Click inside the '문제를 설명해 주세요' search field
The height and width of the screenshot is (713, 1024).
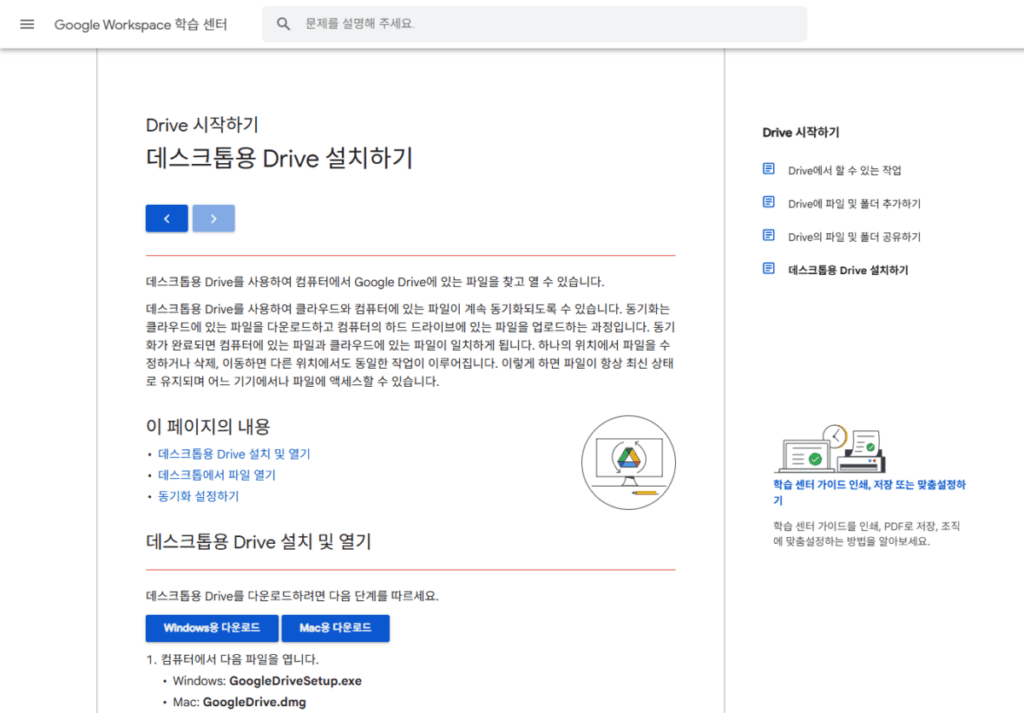coord(450,23)
